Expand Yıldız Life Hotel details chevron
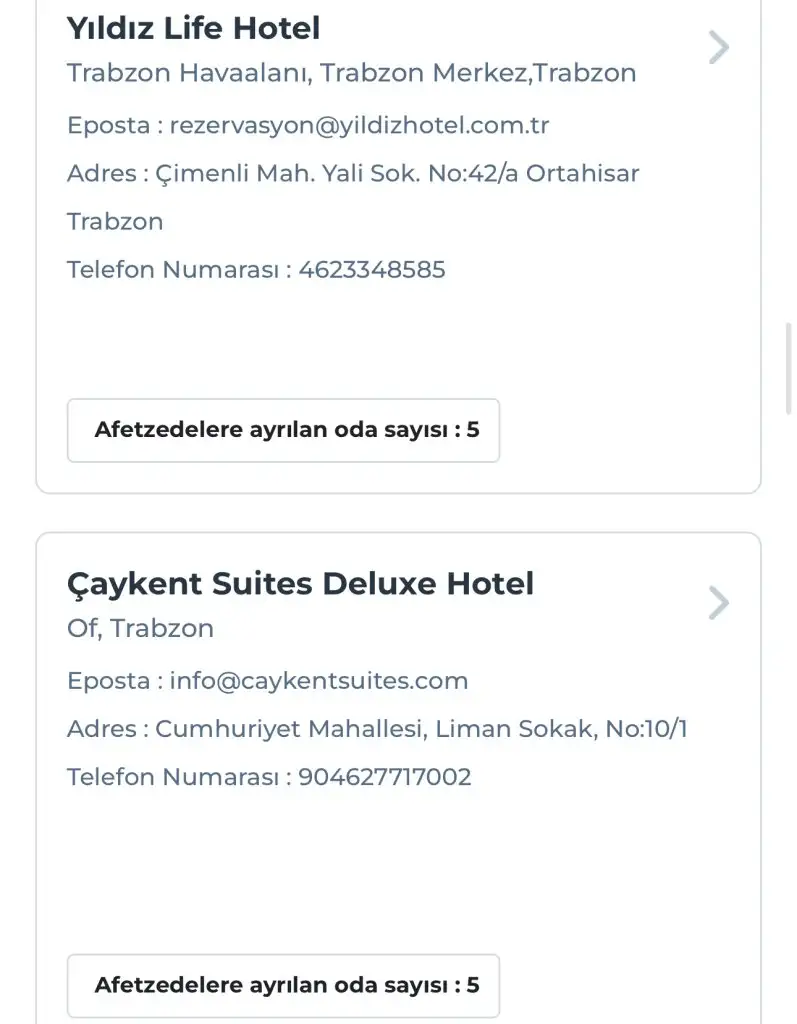Screen dimensions: 797x1024 click(x=718, y=47)
